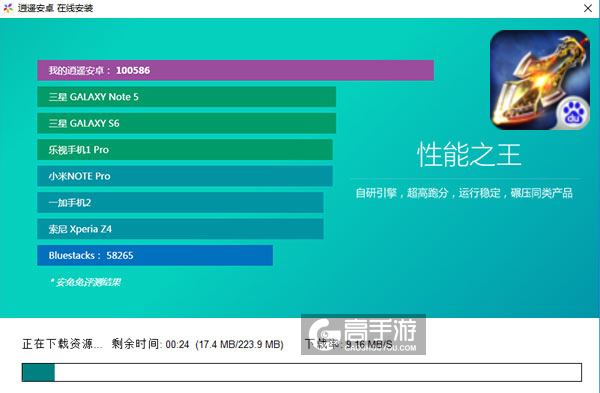Screen dimensions: 600x393
Task: Select the 索尼 Xperia Z4 bar
Action: pos(180,229)
